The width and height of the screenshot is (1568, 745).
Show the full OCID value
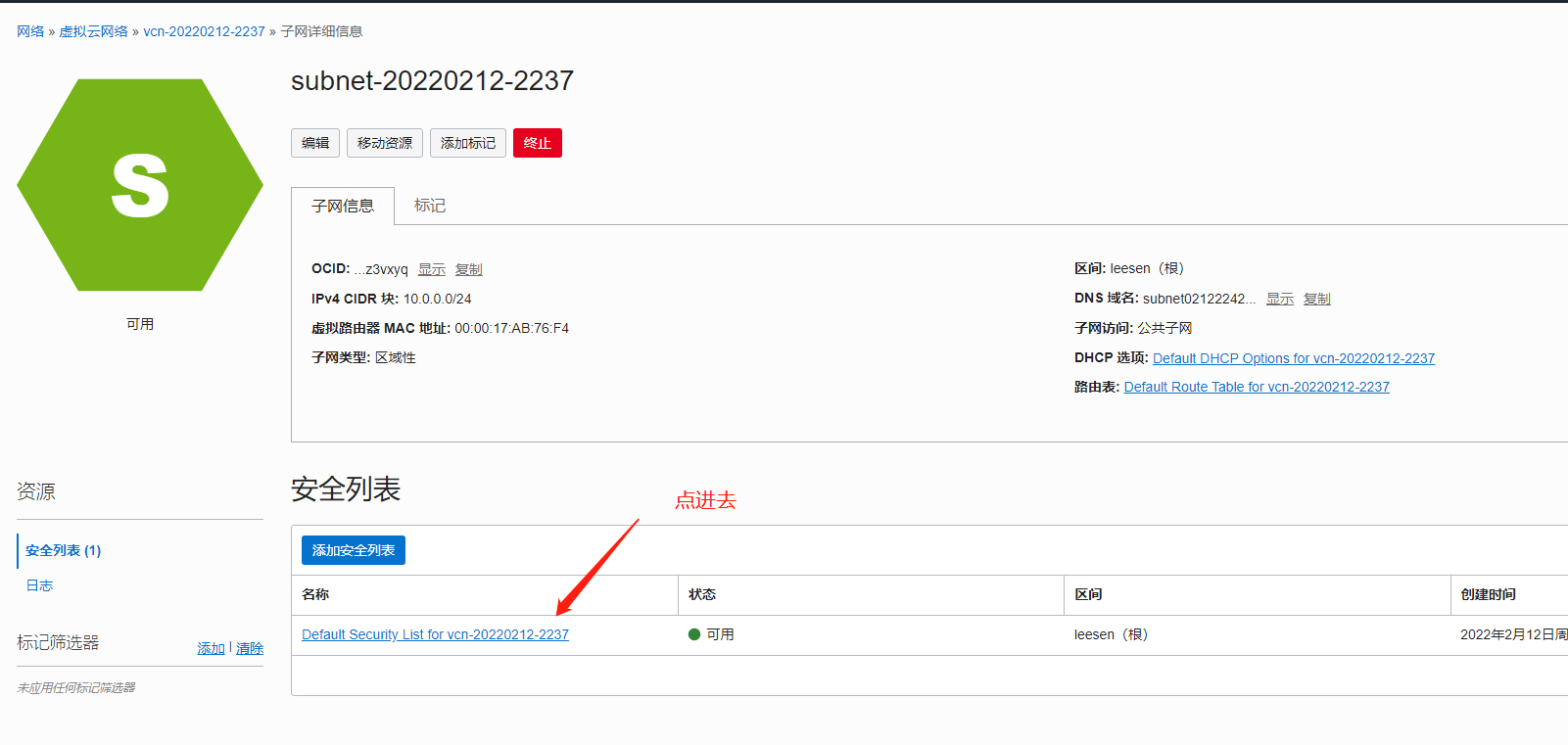click(432, 269)
